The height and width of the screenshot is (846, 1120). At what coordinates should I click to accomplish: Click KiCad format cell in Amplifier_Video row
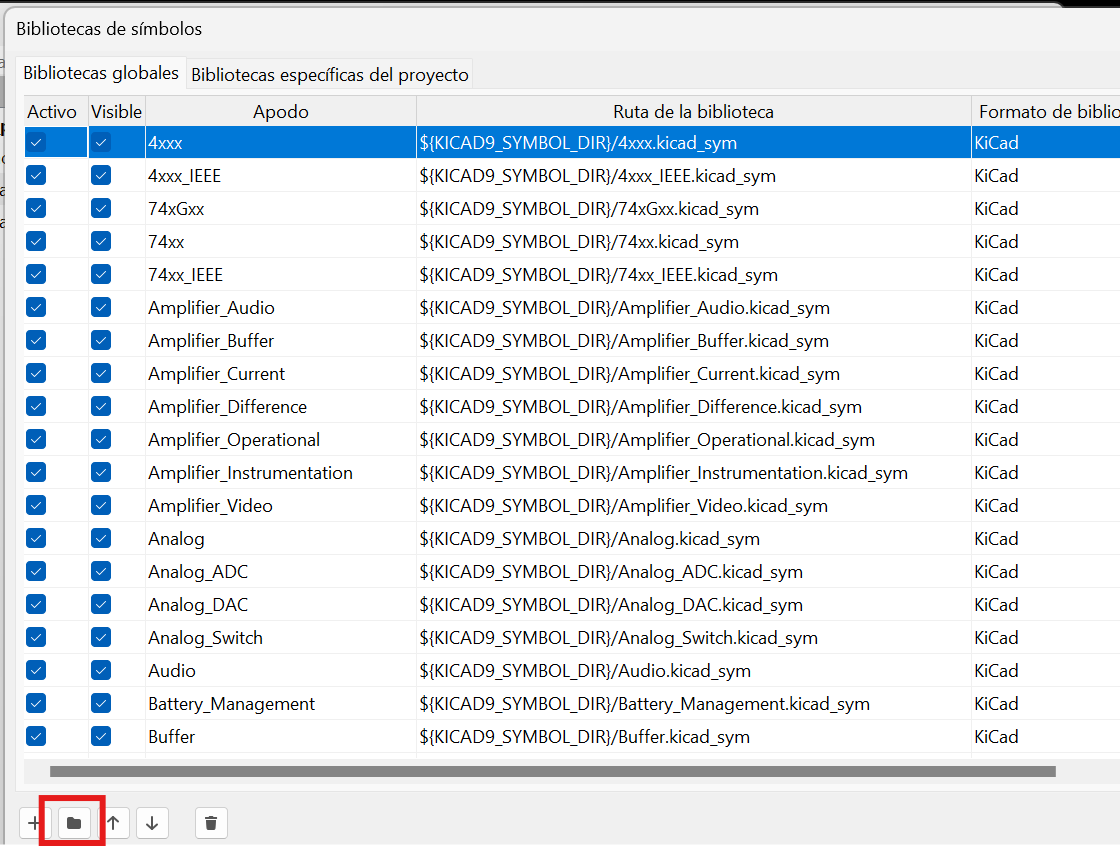1046,505
